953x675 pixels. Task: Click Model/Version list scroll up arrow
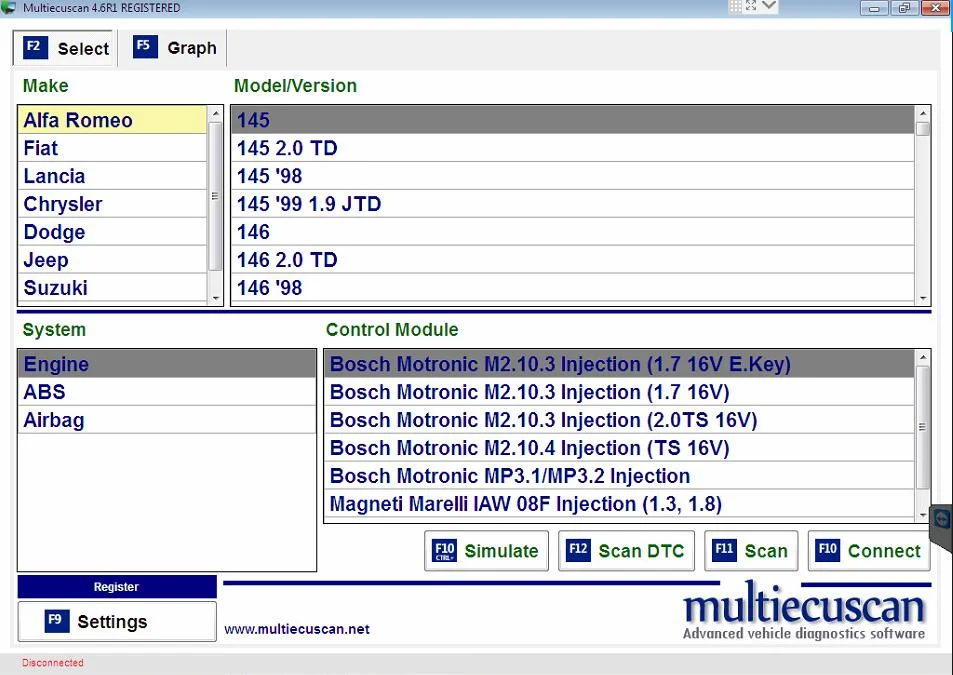click(923, 114)
